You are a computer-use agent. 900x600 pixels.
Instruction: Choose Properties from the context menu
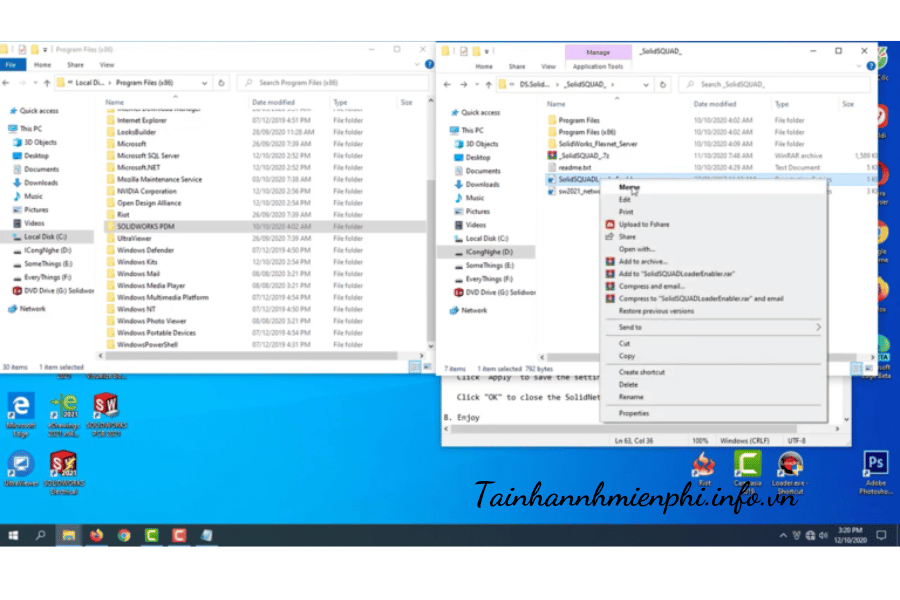coord(633,413)
